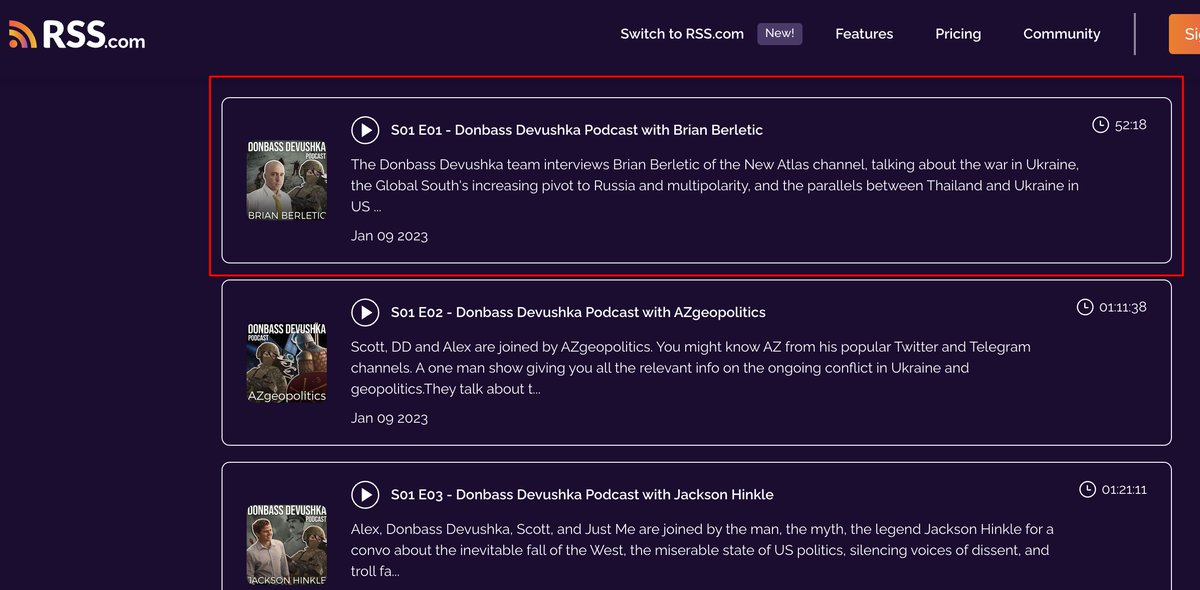Click the Jan 09 2023 date of episode E02

pyautogui.click(x=389, y=418)
